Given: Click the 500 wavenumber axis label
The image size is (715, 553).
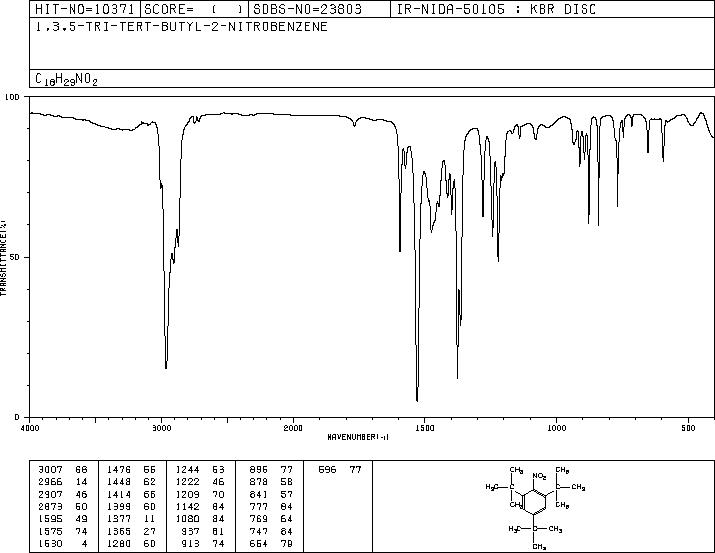Looking at the screenshot, I should pyautogui.click(x=688, y=428).
